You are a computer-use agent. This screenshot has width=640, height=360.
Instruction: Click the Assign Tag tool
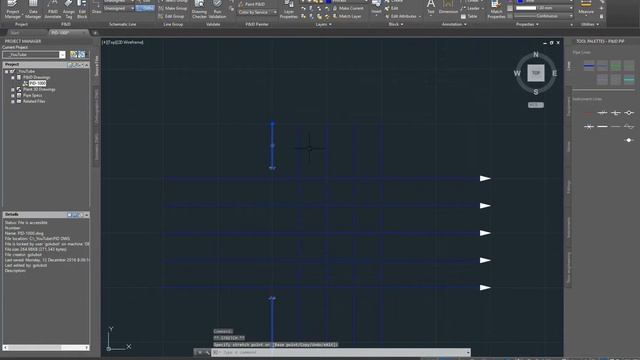pyautogui.click(x=69, y=10)
